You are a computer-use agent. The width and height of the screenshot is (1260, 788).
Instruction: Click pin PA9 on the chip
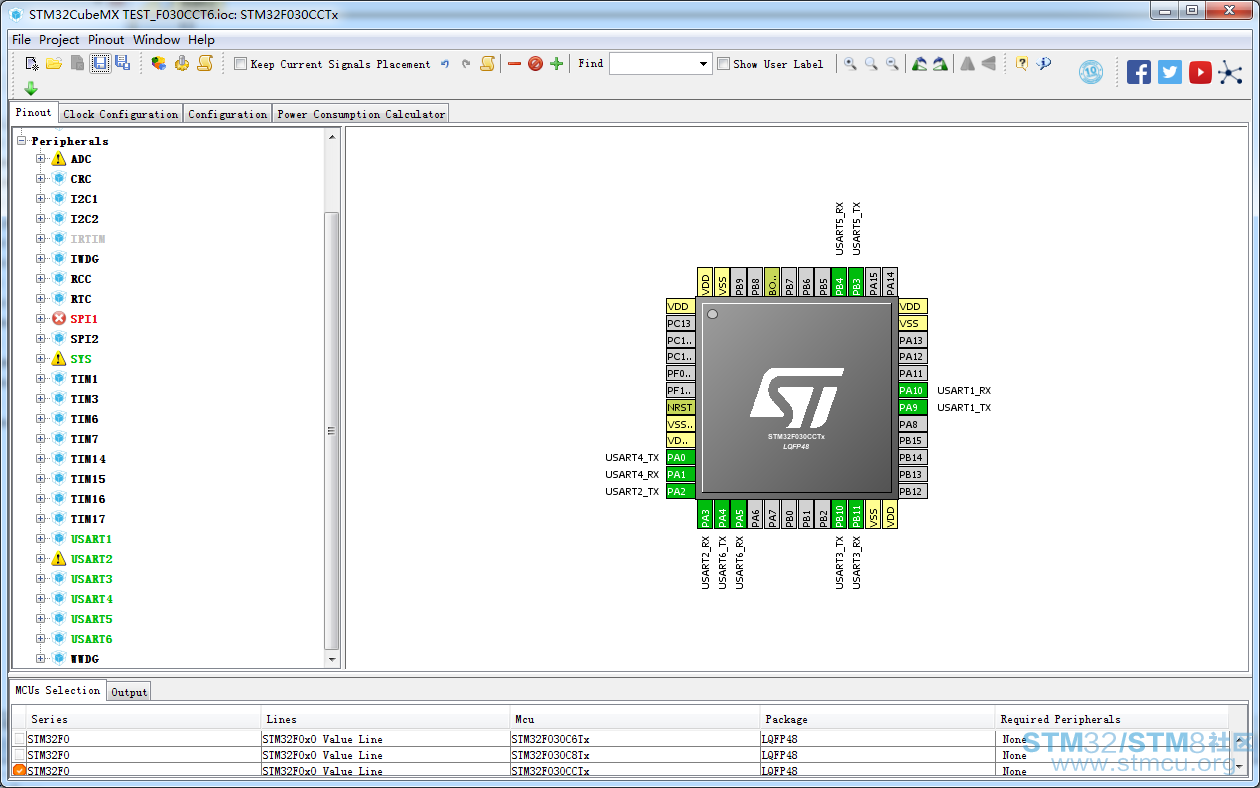click(x=913, y=407)
